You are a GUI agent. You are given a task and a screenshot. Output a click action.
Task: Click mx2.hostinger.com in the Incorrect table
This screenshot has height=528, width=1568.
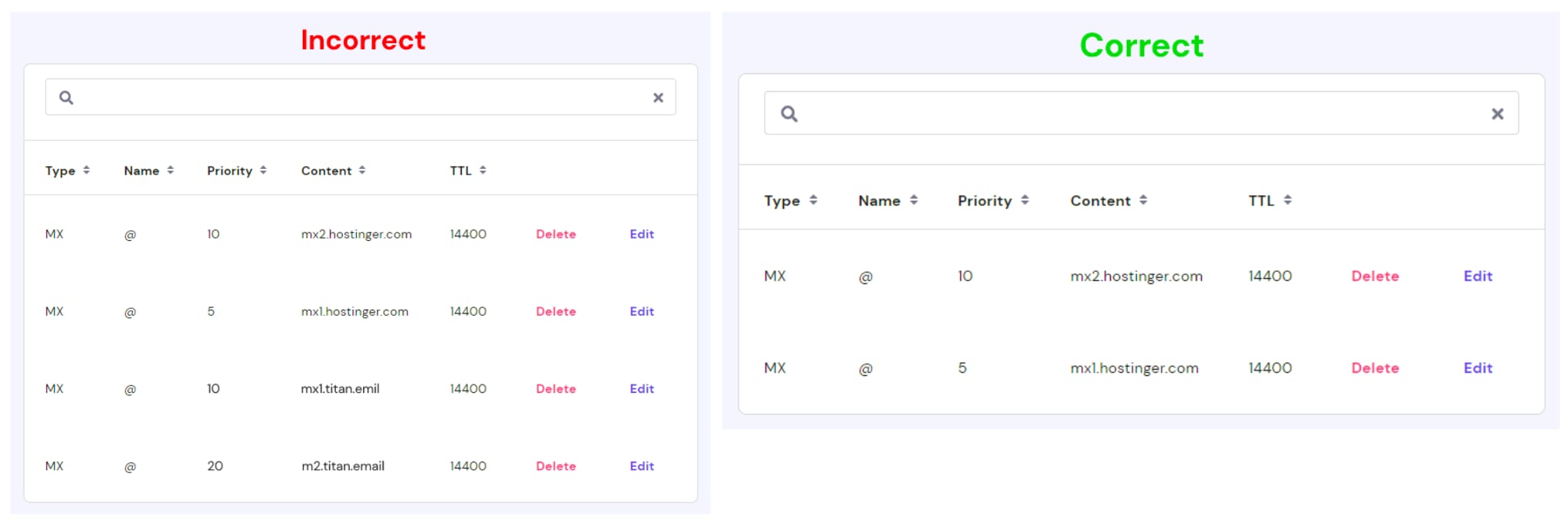[356, 234]
